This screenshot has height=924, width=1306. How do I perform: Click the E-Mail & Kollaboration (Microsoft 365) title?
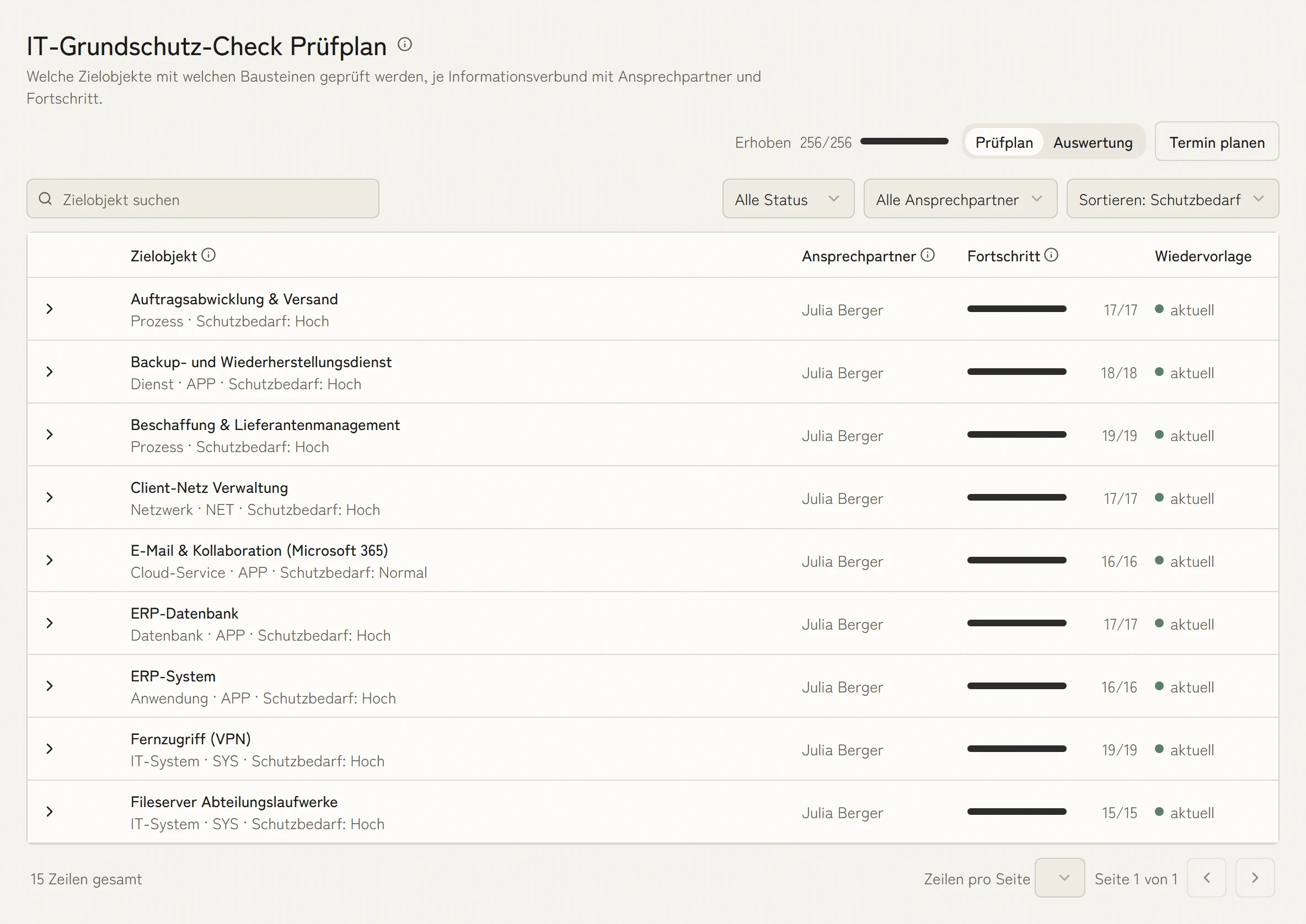(x=260, y=550)
